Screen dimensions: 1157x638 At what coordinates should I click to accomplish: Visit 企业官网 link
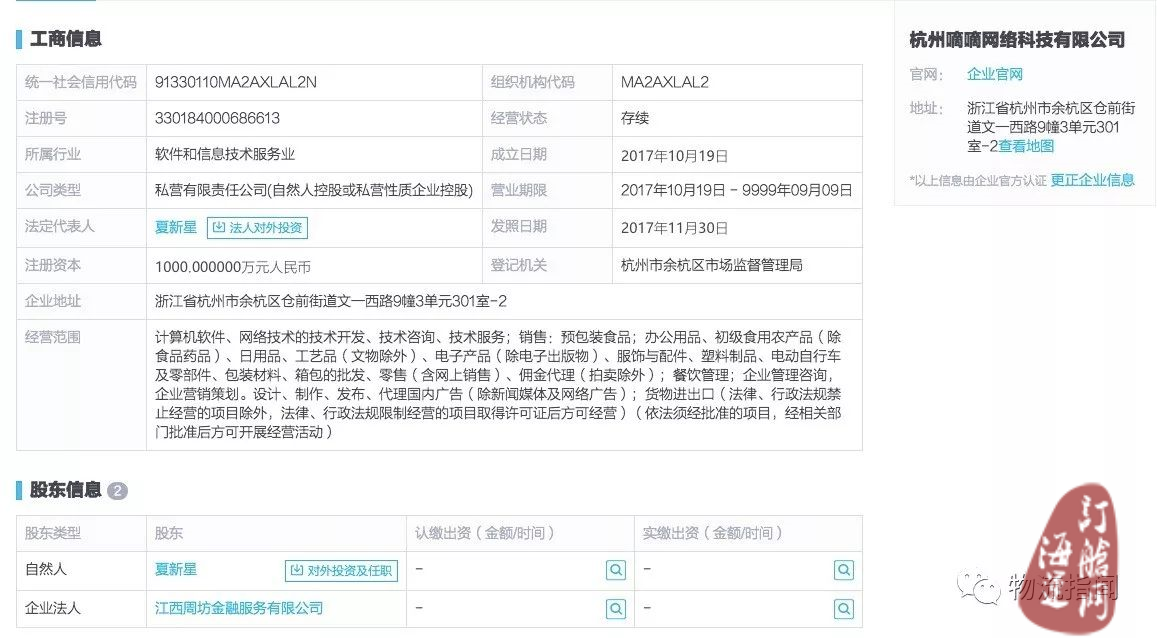[995, 74]
